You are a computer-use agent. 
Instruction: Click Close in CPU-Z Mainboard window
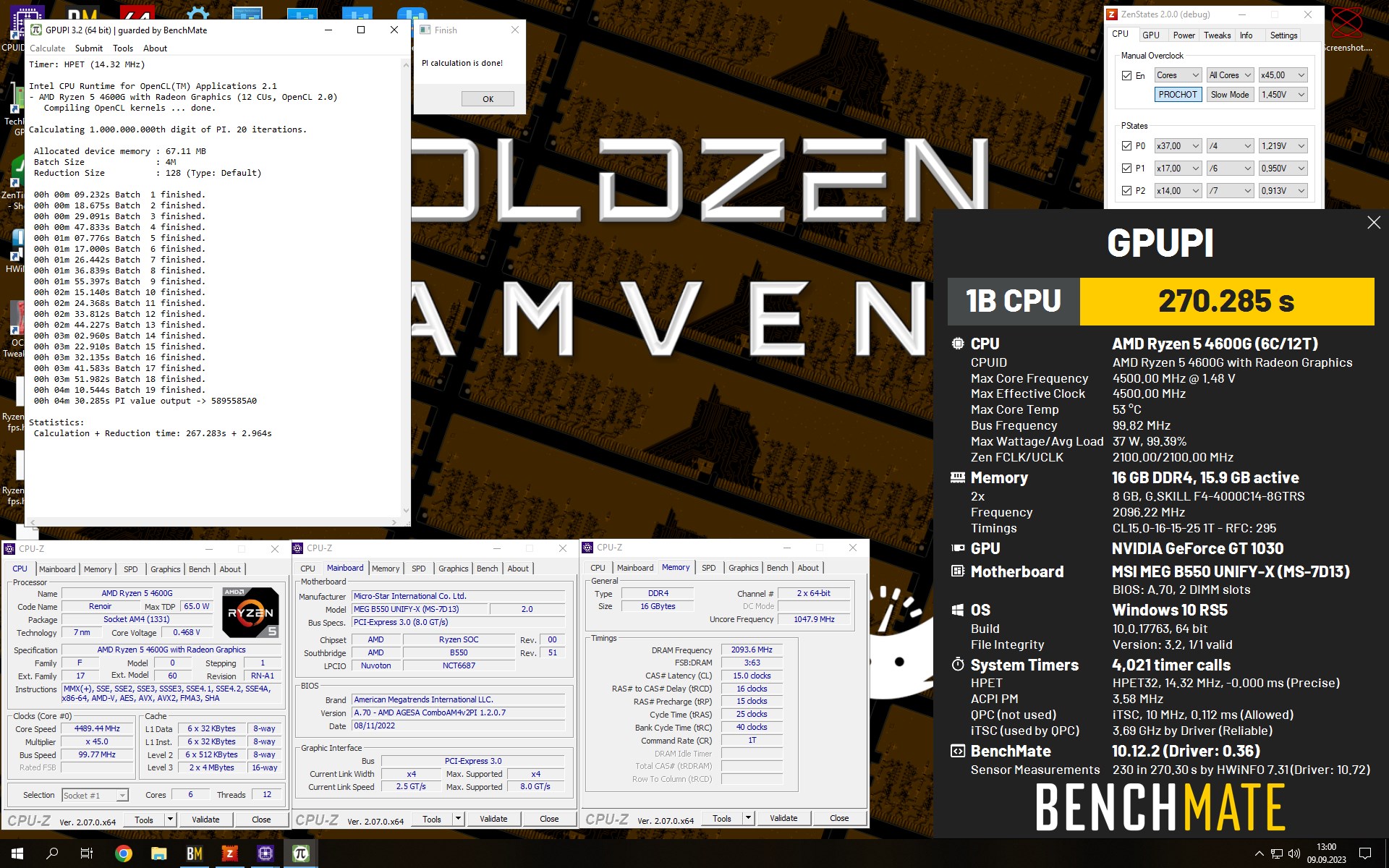pos(549,819)
